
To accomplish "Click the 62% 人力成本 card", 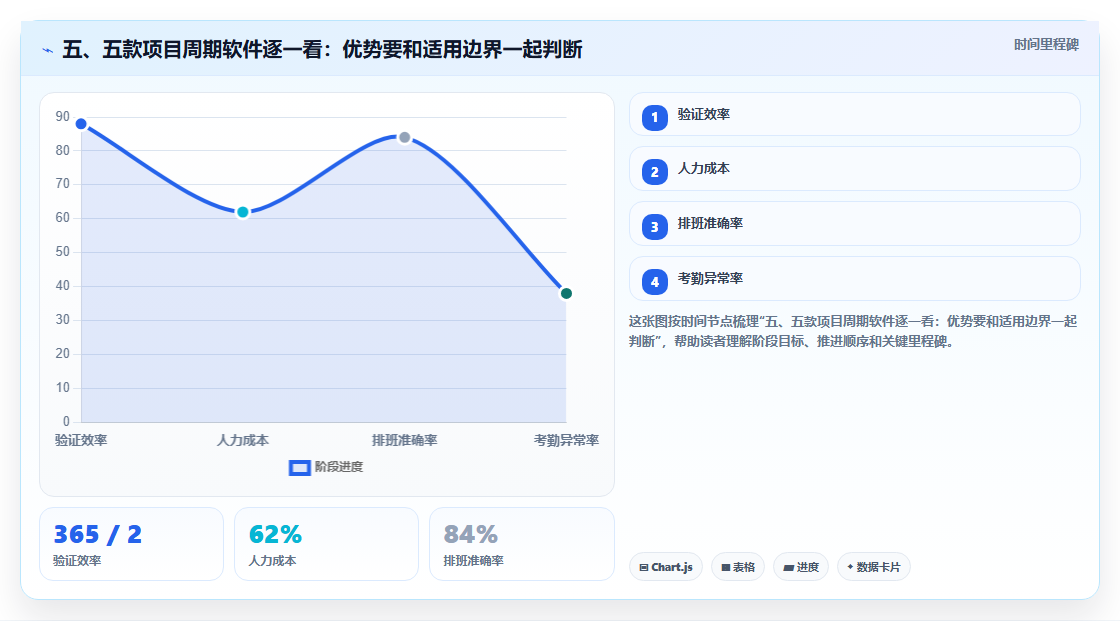I will point(326,545).
